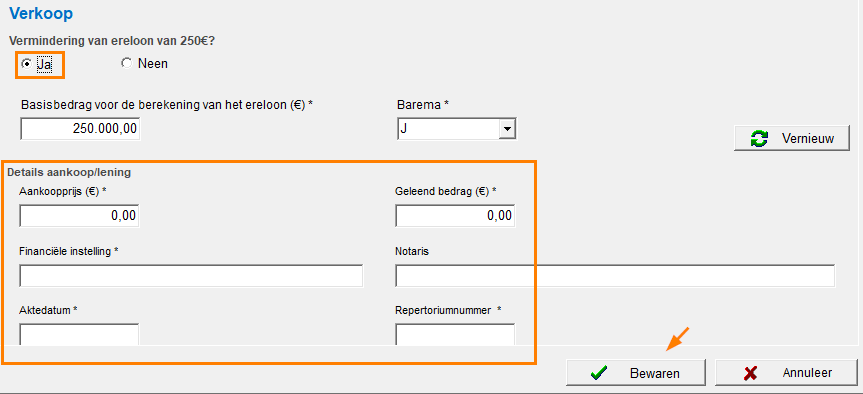Click the Vernieuw button

(x=791, y=139)
